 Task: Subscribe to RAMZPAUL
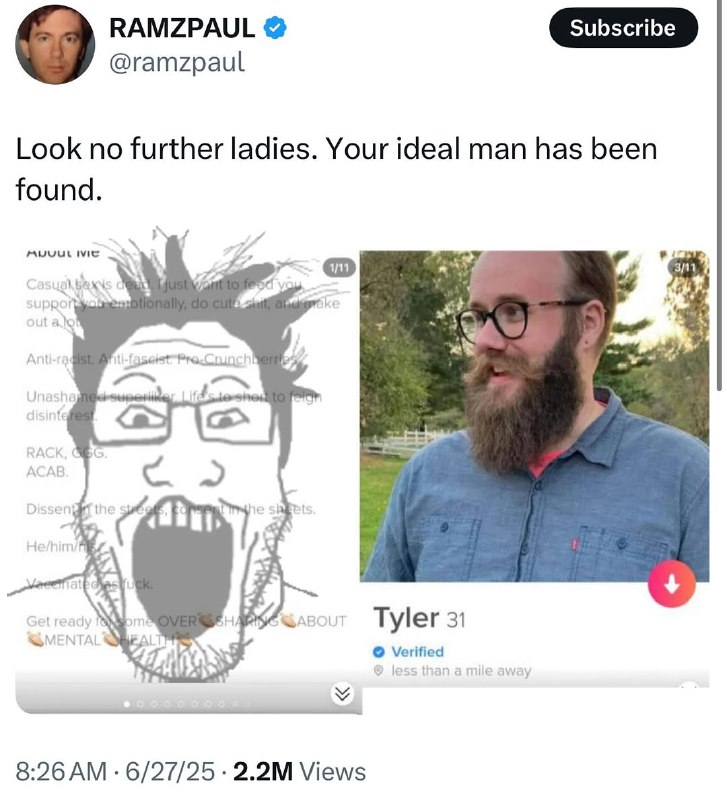[x=623, y=28]
